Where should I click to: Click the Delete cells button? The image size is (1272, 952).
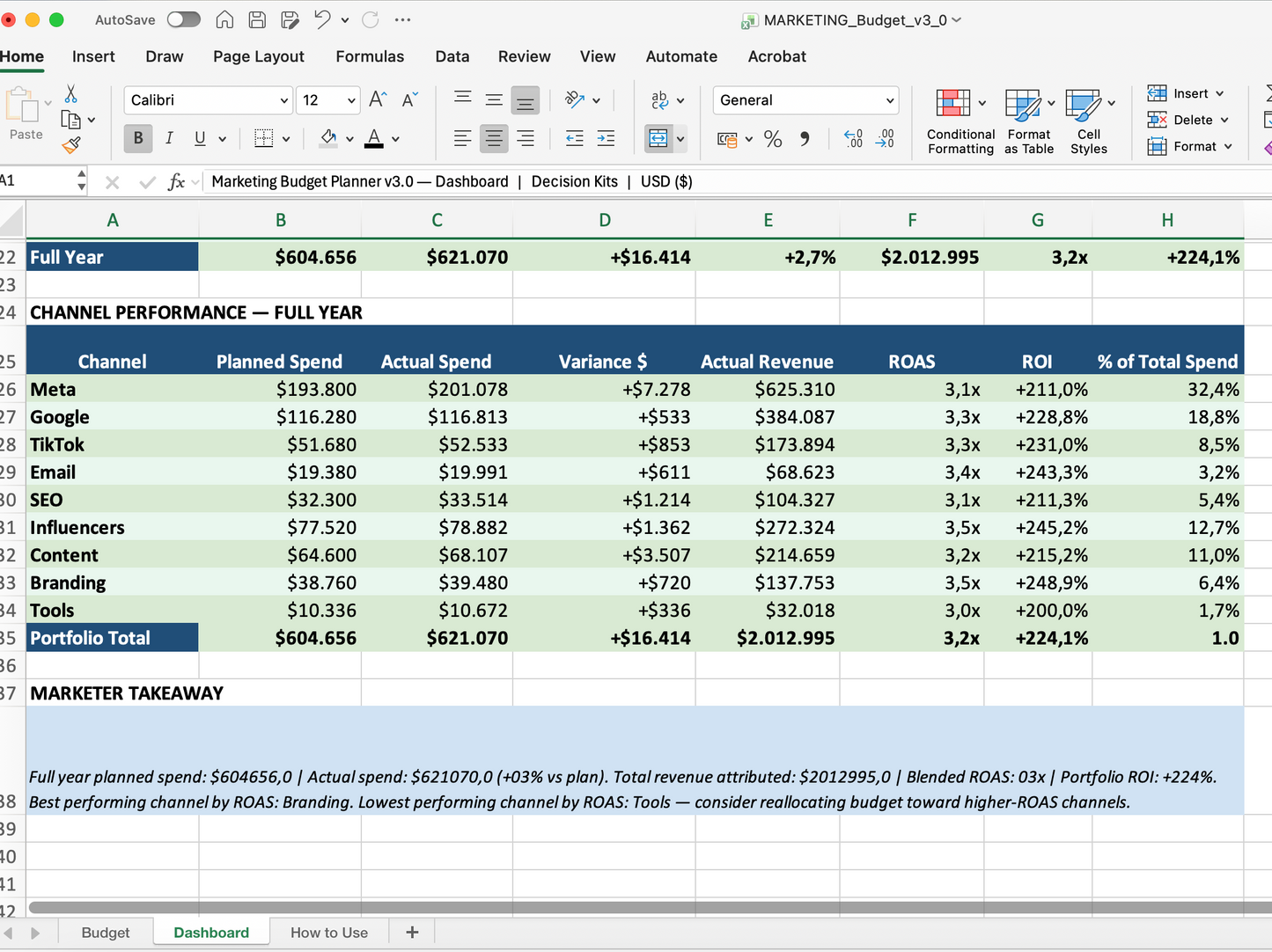(1187, 120)
